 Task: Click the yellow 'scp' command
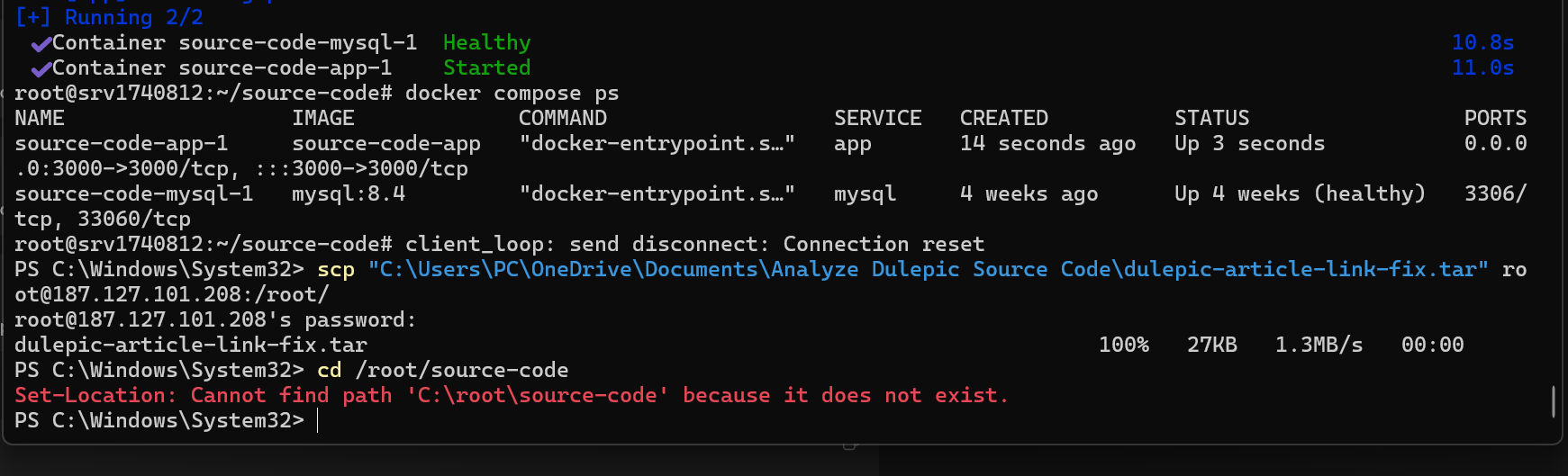[x=336, y=270]
